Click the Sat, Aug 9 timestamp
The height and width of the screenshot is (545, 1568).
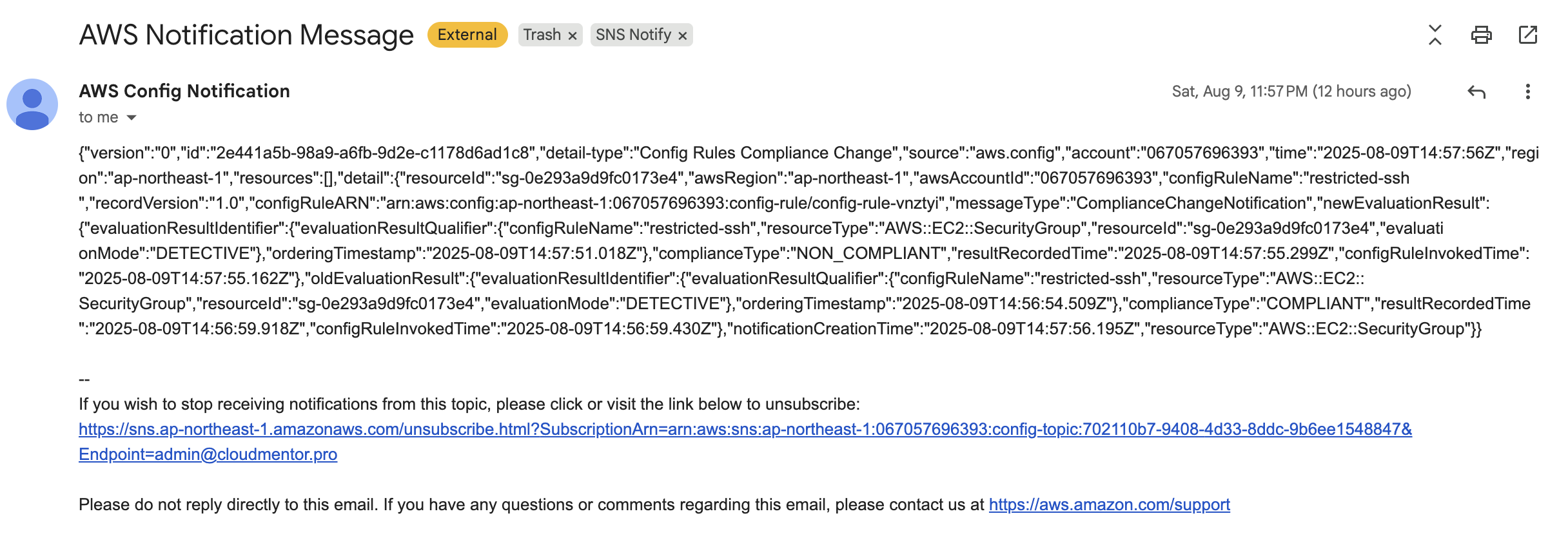pos(1291,91)
